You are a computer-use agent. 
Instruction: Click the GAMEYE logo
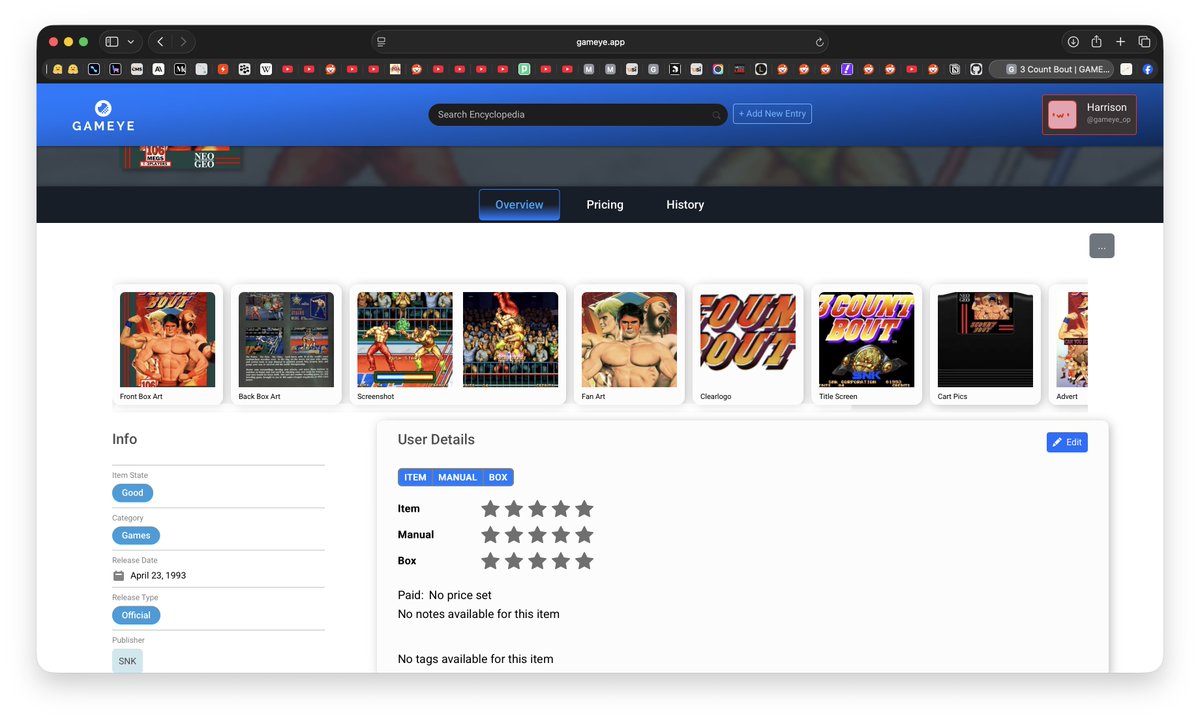tap(103, 115)
